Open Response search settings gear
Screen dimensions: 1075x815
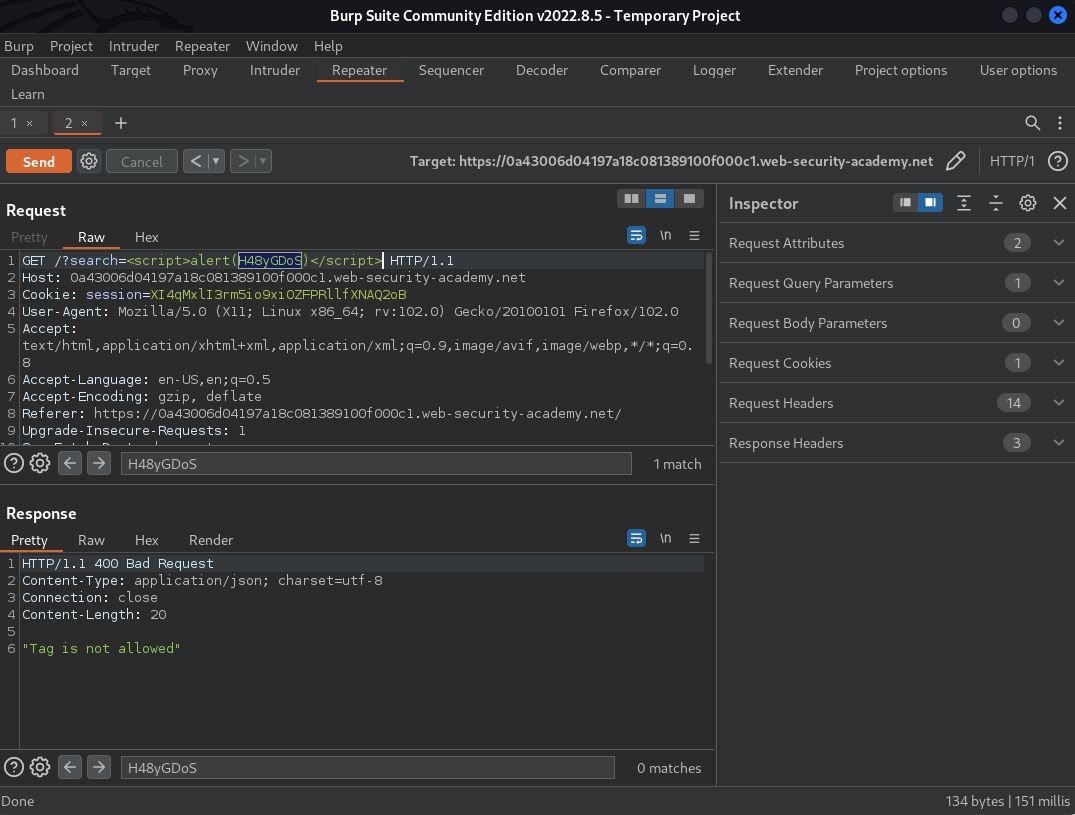40,767
